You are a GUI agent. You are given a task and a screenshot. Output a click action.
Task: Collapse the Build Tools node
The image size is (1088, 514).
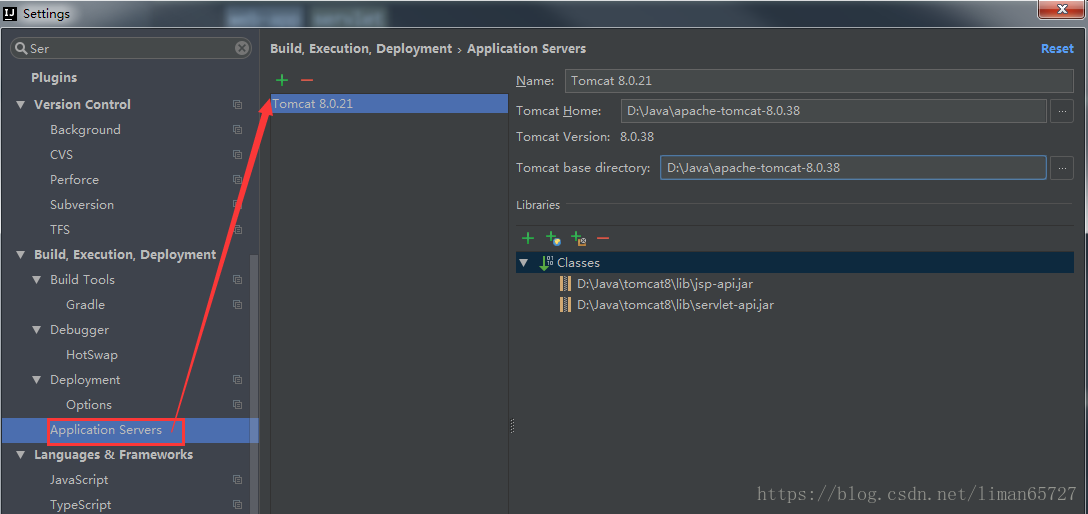(x=37, y=280)
